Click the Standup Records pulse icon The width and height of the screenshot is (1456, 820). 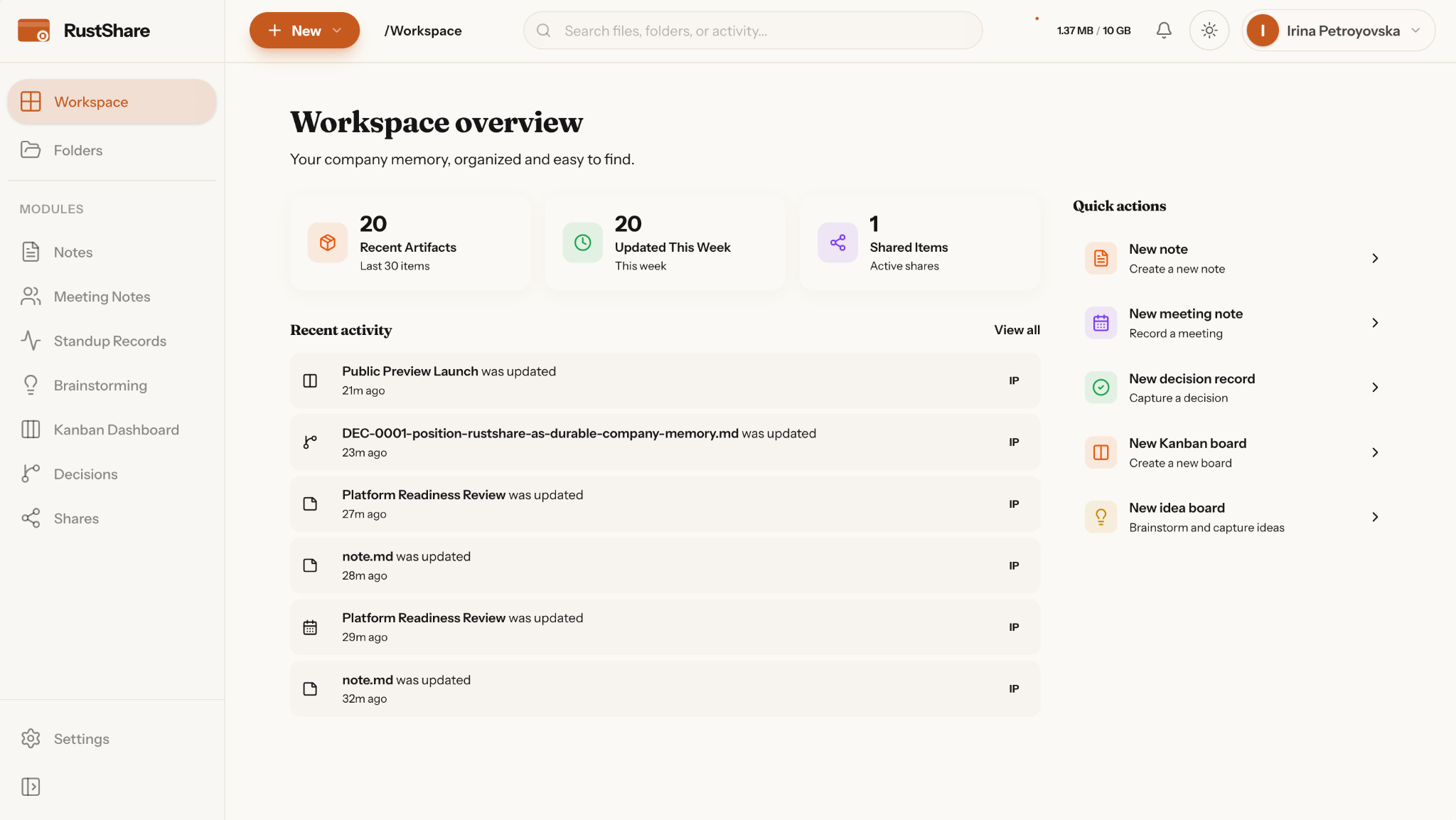point(31,341)
